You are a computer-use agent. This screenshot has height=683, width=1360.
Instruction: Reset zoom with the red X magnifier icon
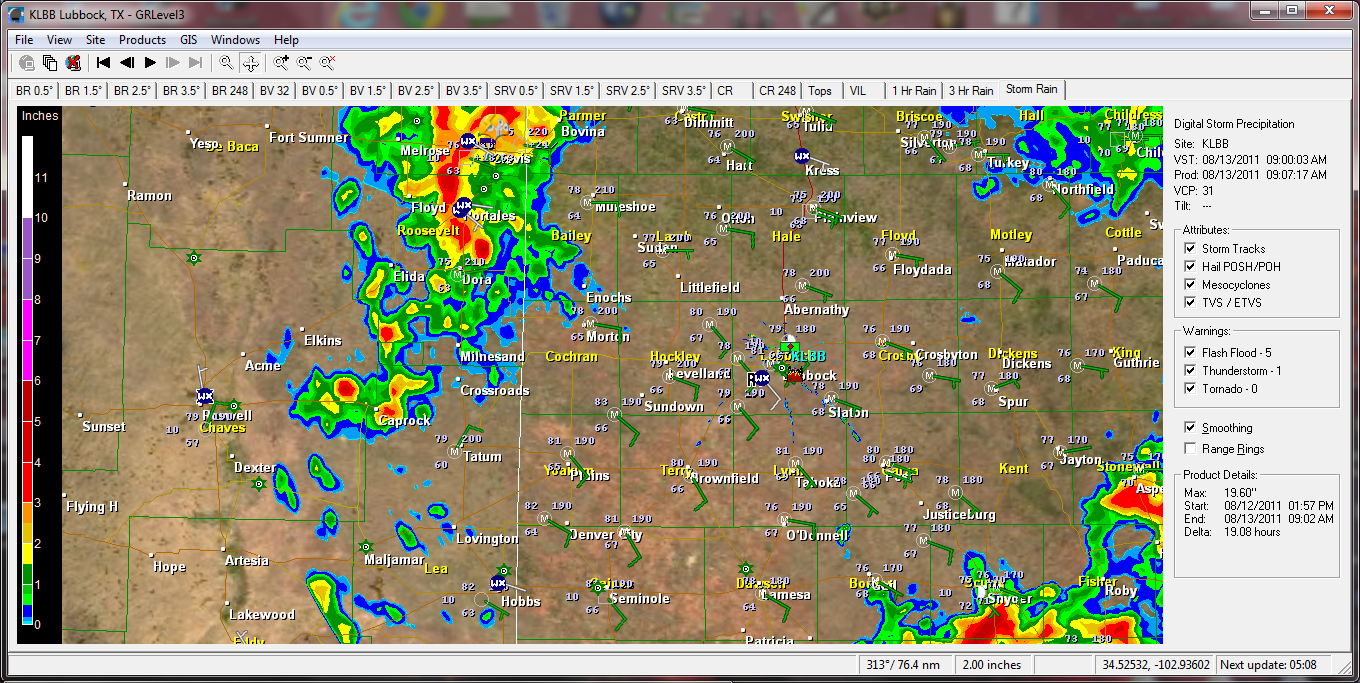click(328, 62)
